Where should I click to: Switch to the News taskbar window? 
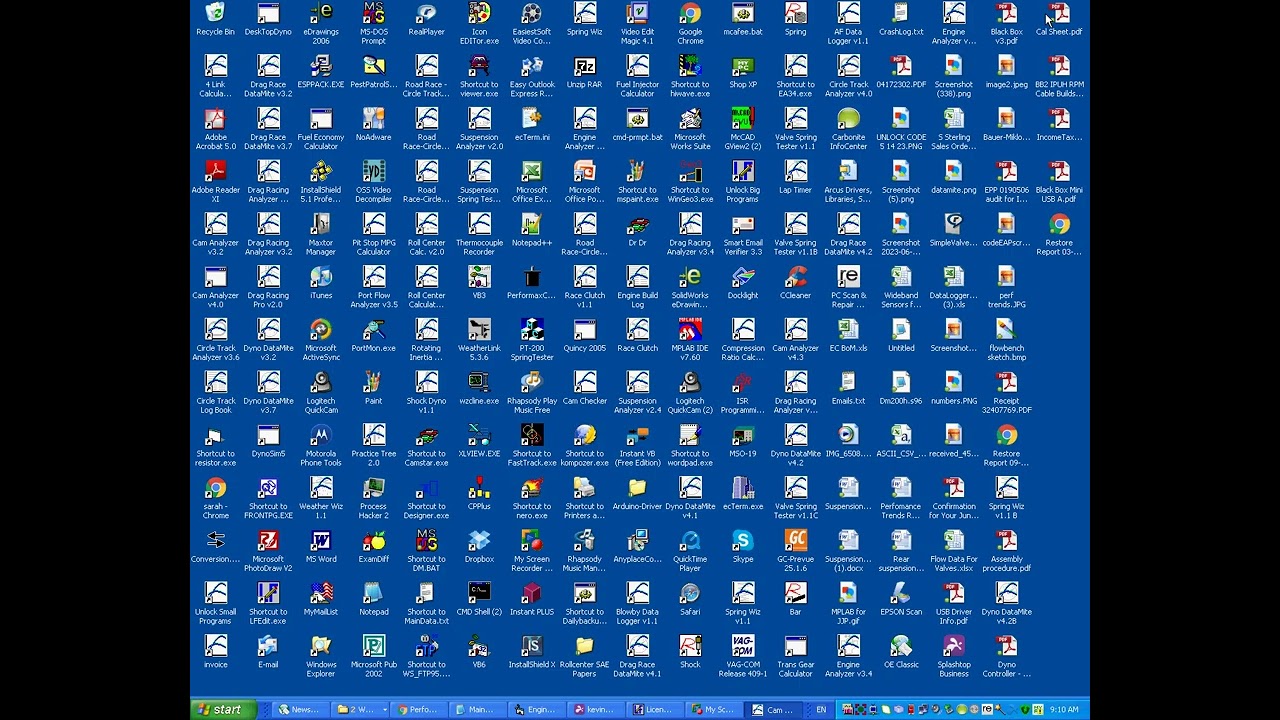pyautogui.click(x=299, y=710)
